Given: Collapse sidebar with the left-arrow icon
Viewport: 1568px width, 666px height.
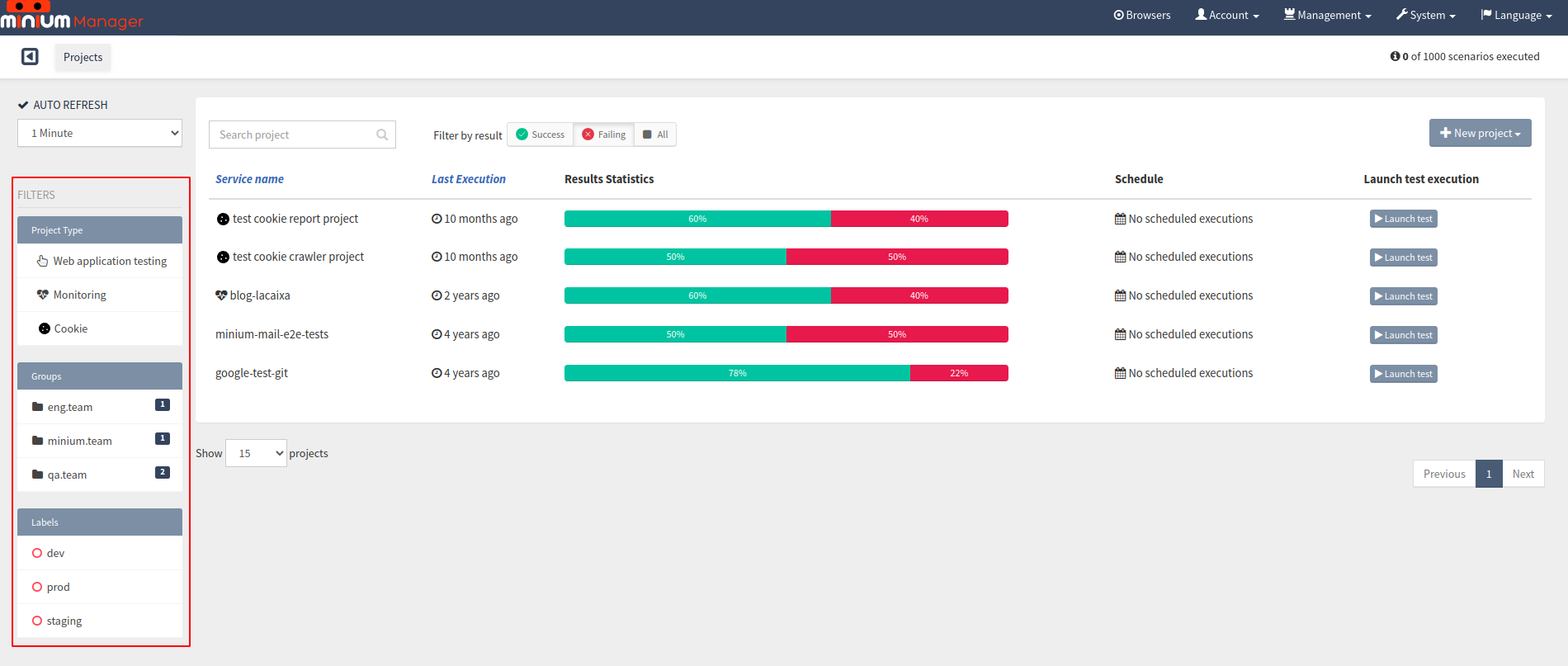Looking at the screenshot, I should click(x=30, y=56).
